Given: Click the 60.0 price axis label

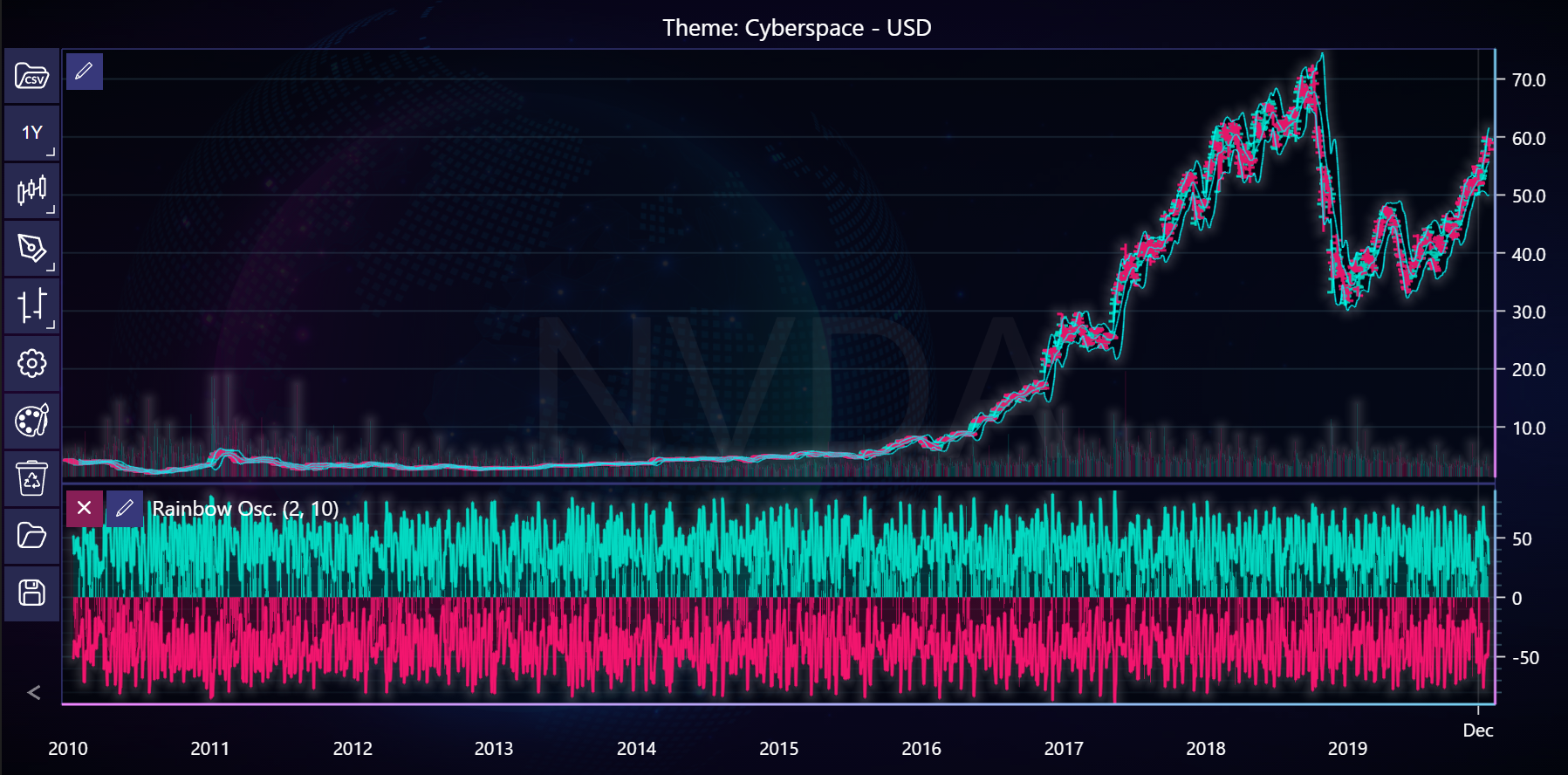Looking at the screenshot, I should tap(1529, 139).
